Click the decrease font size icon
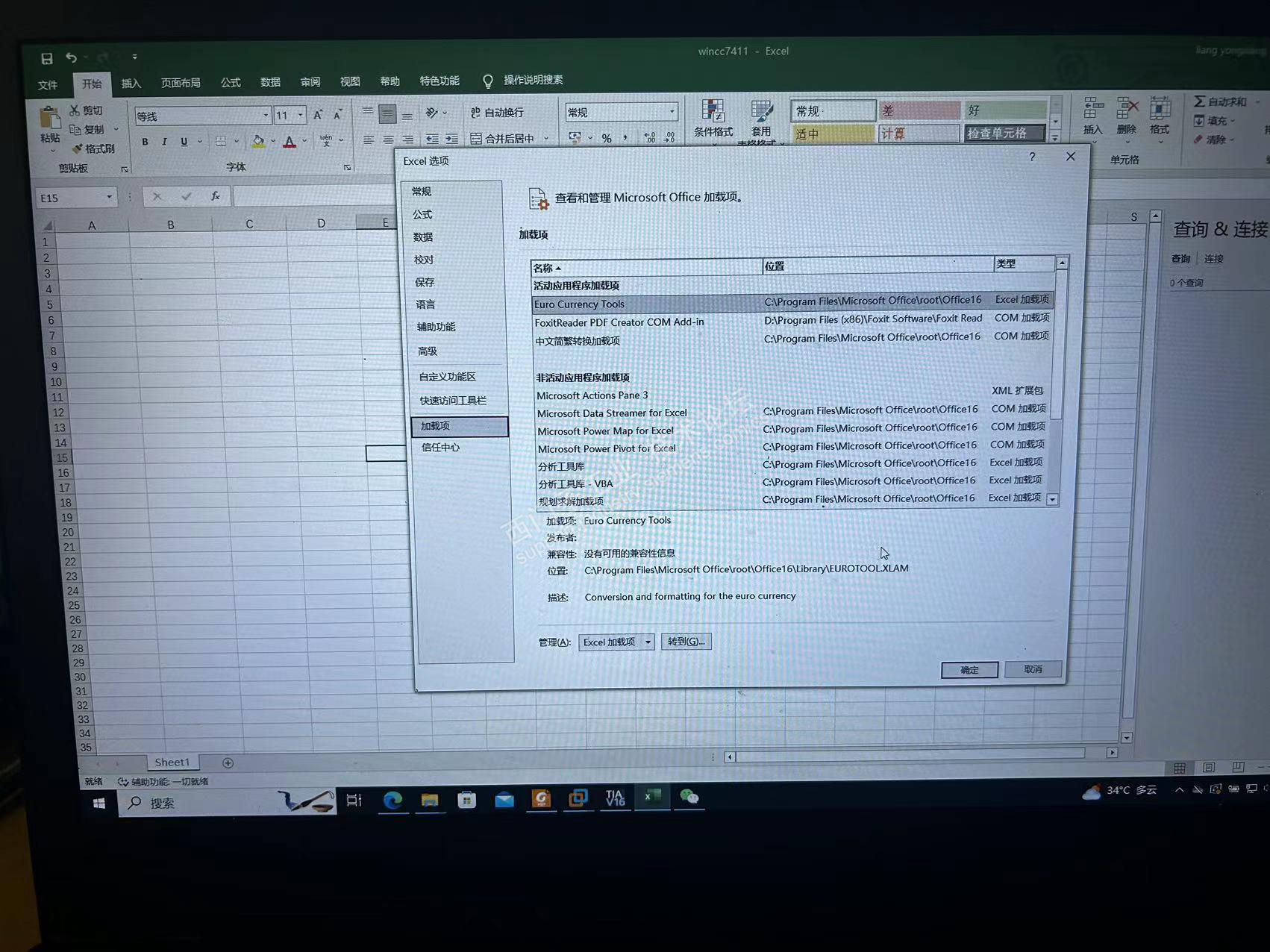Screen dimensions: 1270x952 (337, 115)
